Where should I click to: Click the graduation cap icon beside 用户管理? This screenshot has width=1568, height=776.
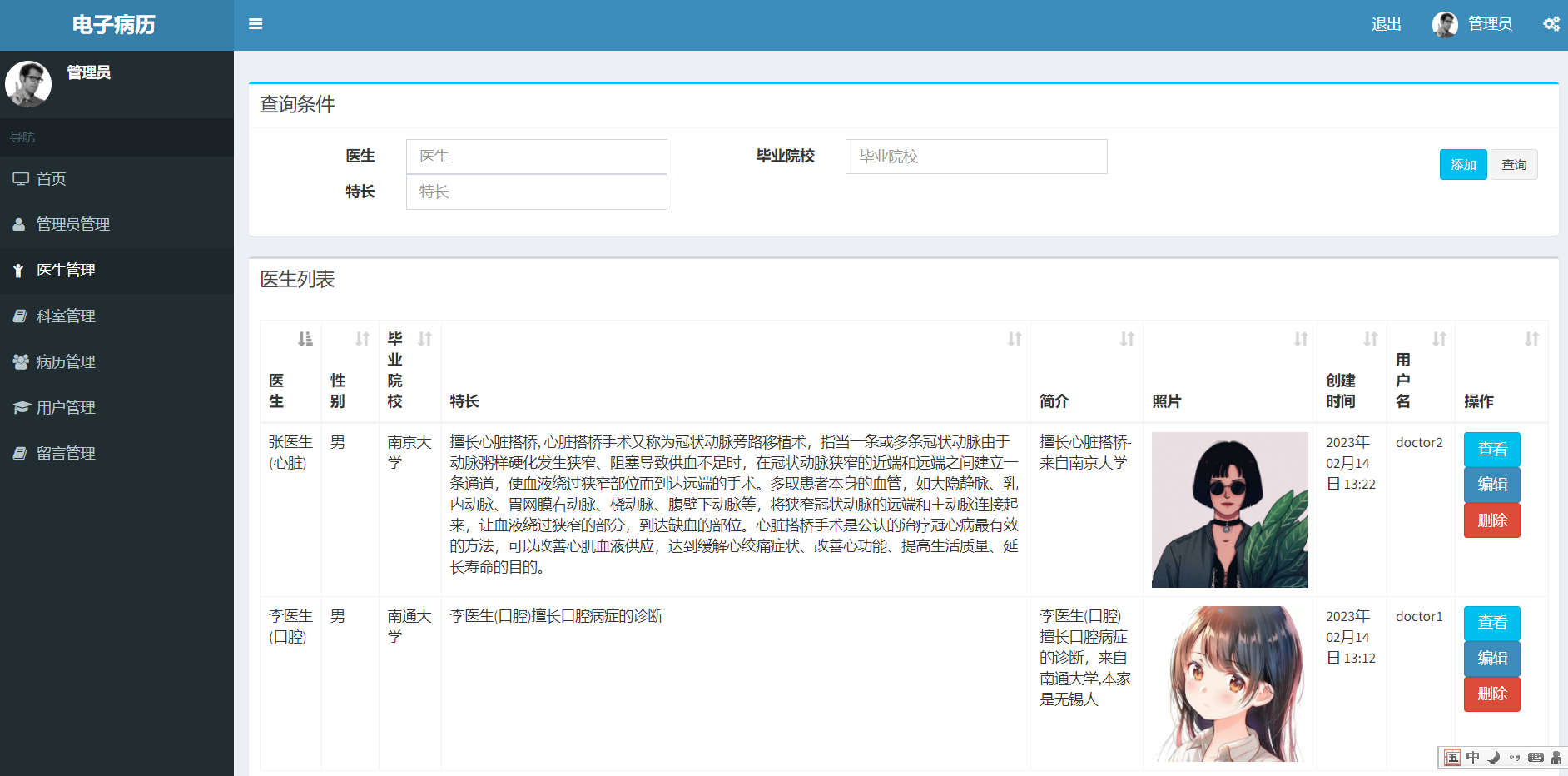(22, 408)
